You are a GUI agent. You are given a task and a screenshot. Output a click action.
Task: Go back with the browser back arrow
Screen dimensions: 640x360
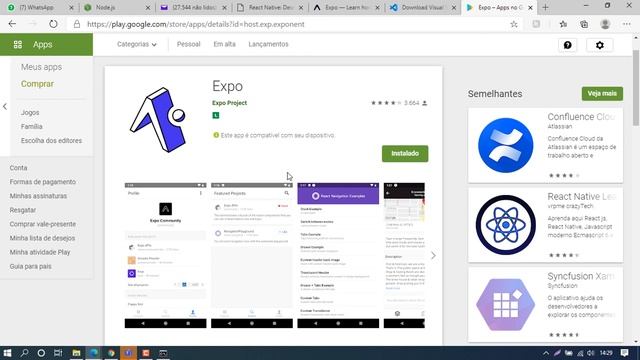click(12, 24)
